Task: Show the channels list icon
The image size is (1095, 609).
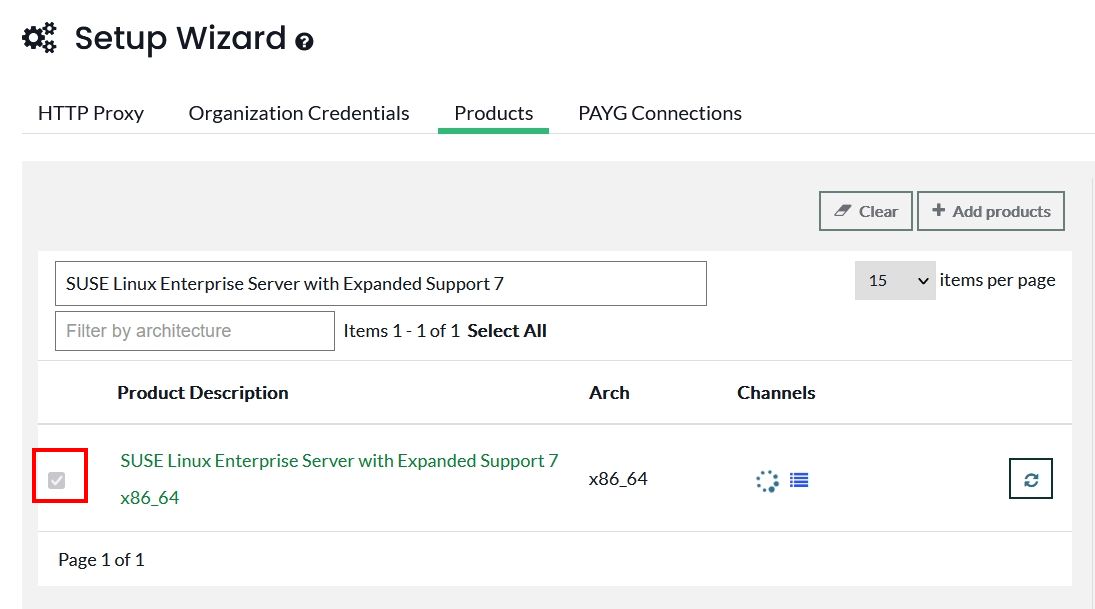Action: [x=799, y=480]
